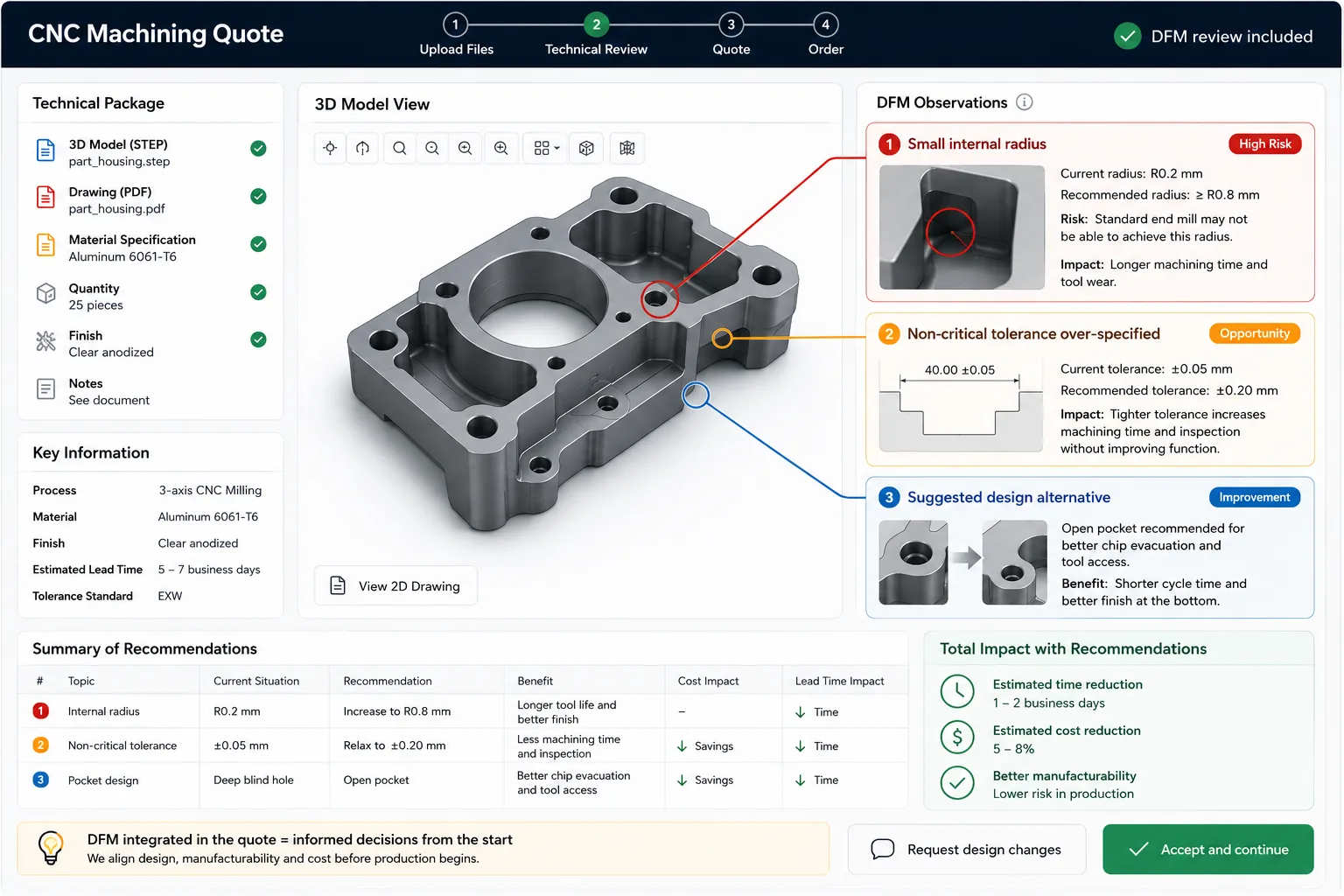This screenshot has height=896, width=1344.
Task: Click the orange number 2 badge in the summary table
Action: pos(41,745)
